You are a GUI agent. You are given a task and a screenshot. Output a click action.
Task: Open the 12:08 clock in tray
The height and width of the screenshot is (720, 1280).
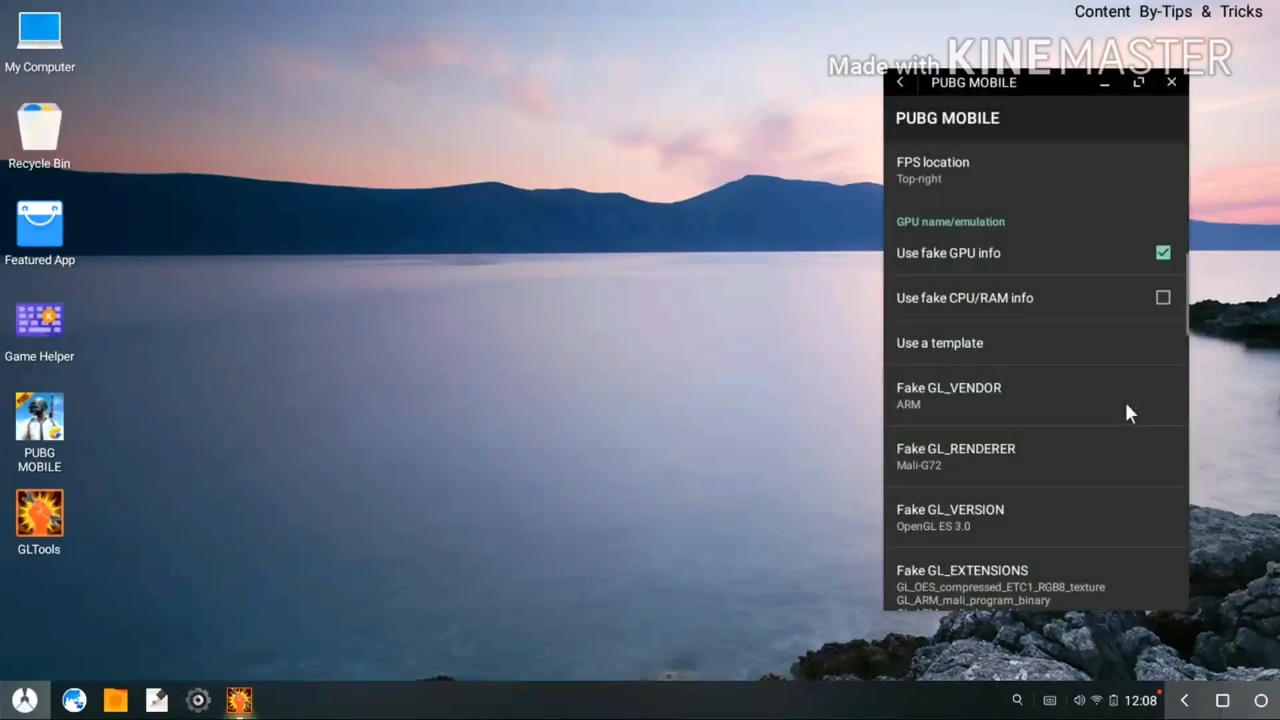pyautogui.click(x=1141, y=701)
